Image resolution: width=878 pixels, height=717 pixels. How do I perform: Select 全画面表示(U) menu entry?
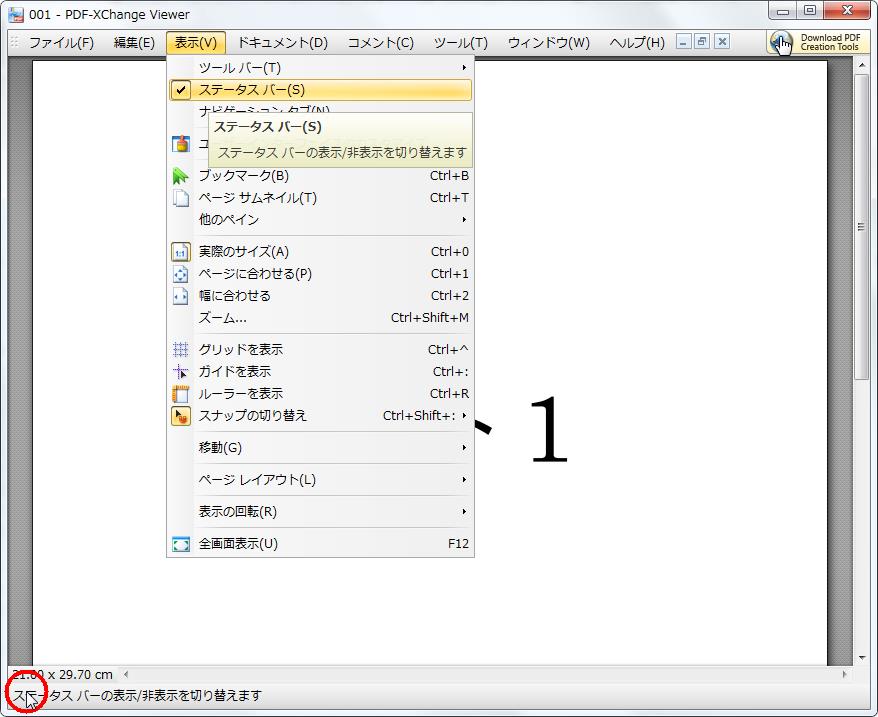click(320, 544)
